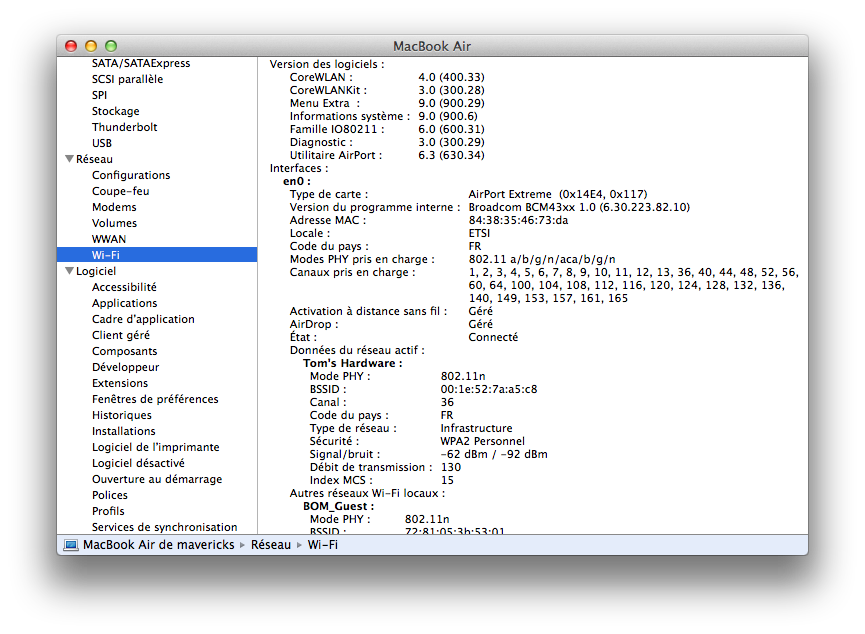
Task: Select WWAN in the sidebar list
Action: 109,239
